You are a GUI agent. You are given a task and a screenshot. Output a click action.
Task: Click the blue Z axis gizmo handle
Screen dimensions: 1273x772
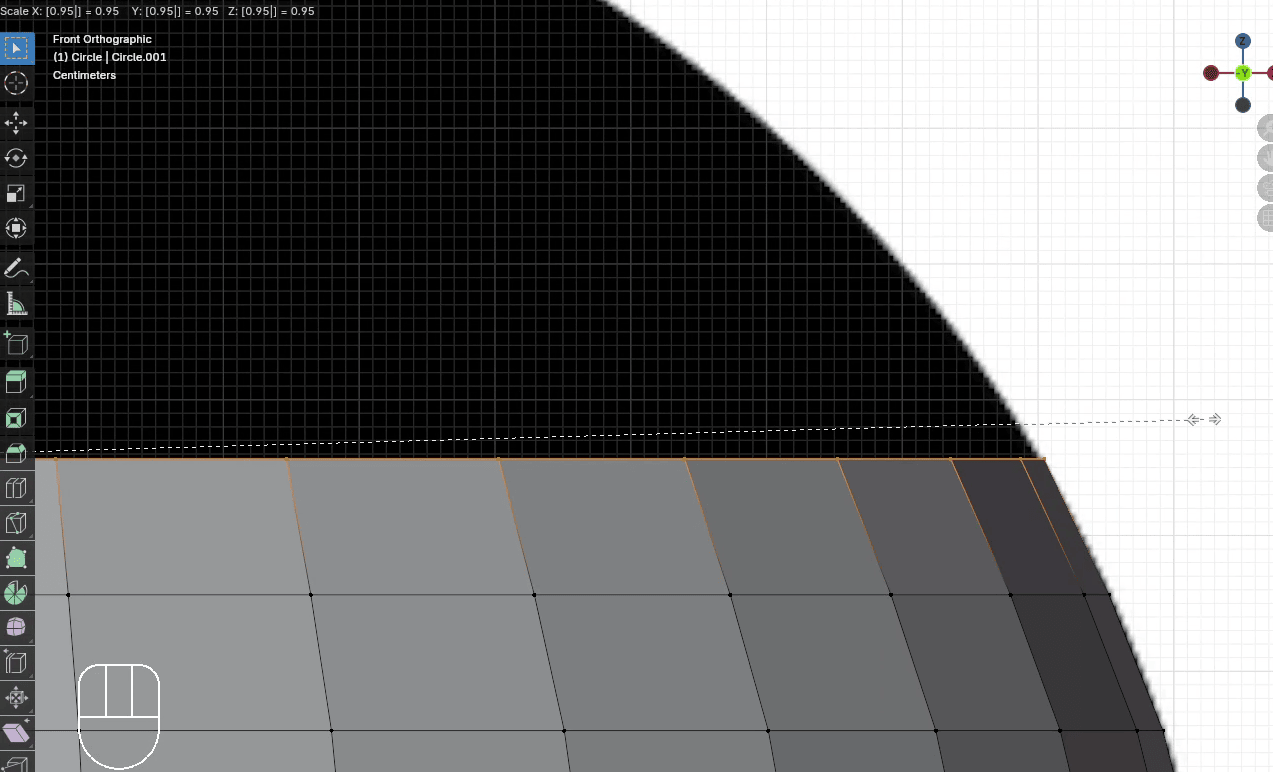pyautogui.click(x=1242, y=41)
